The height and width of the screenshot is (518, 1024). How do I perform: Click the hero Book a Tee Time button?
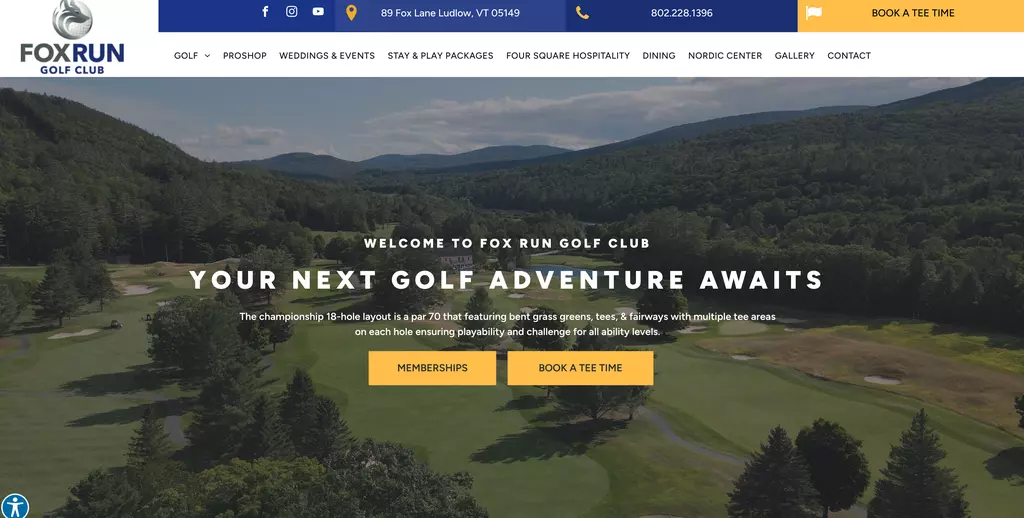[581, 368]
